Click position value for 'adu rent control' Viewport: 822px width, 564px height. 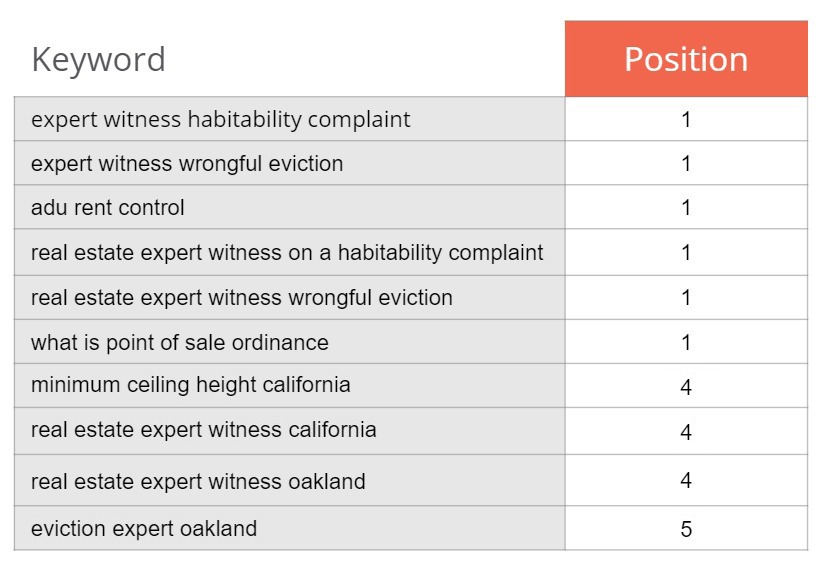(686, 207)
